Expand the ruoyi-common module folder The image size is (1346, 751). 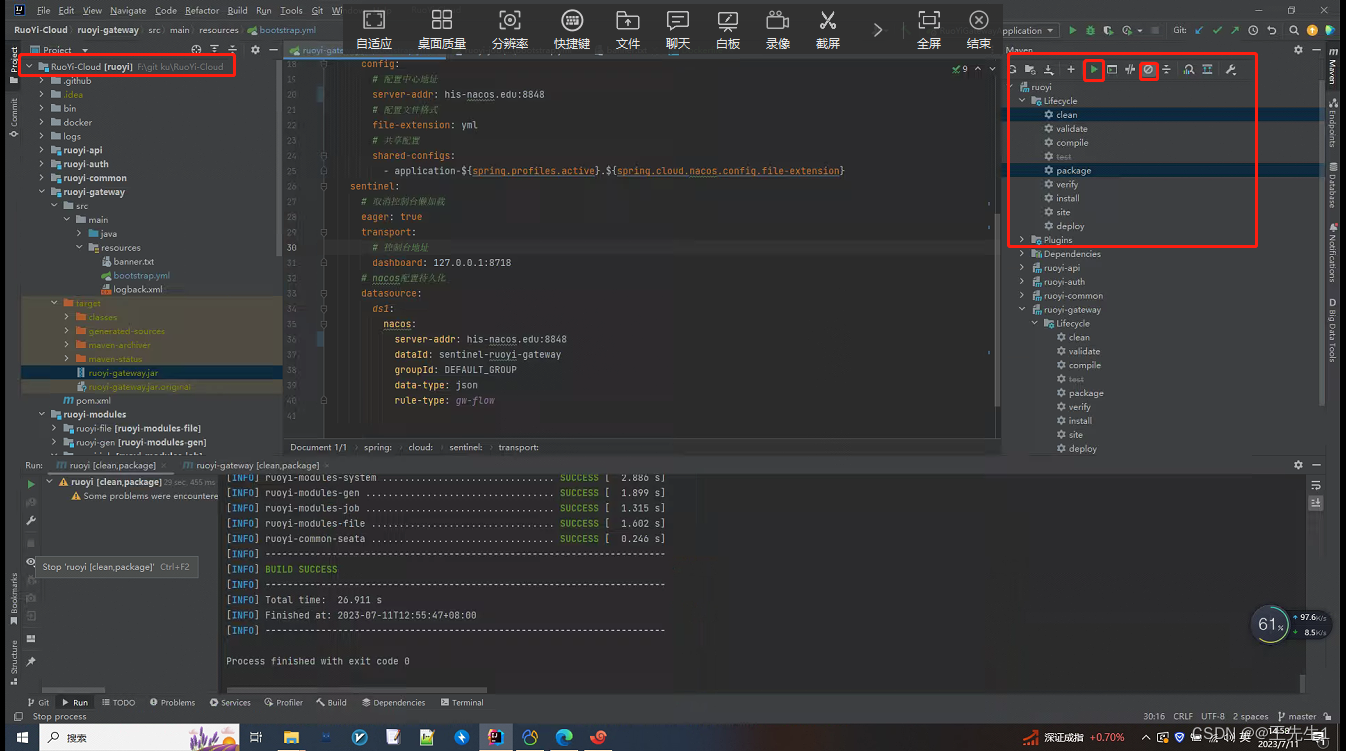coord(42,178)
